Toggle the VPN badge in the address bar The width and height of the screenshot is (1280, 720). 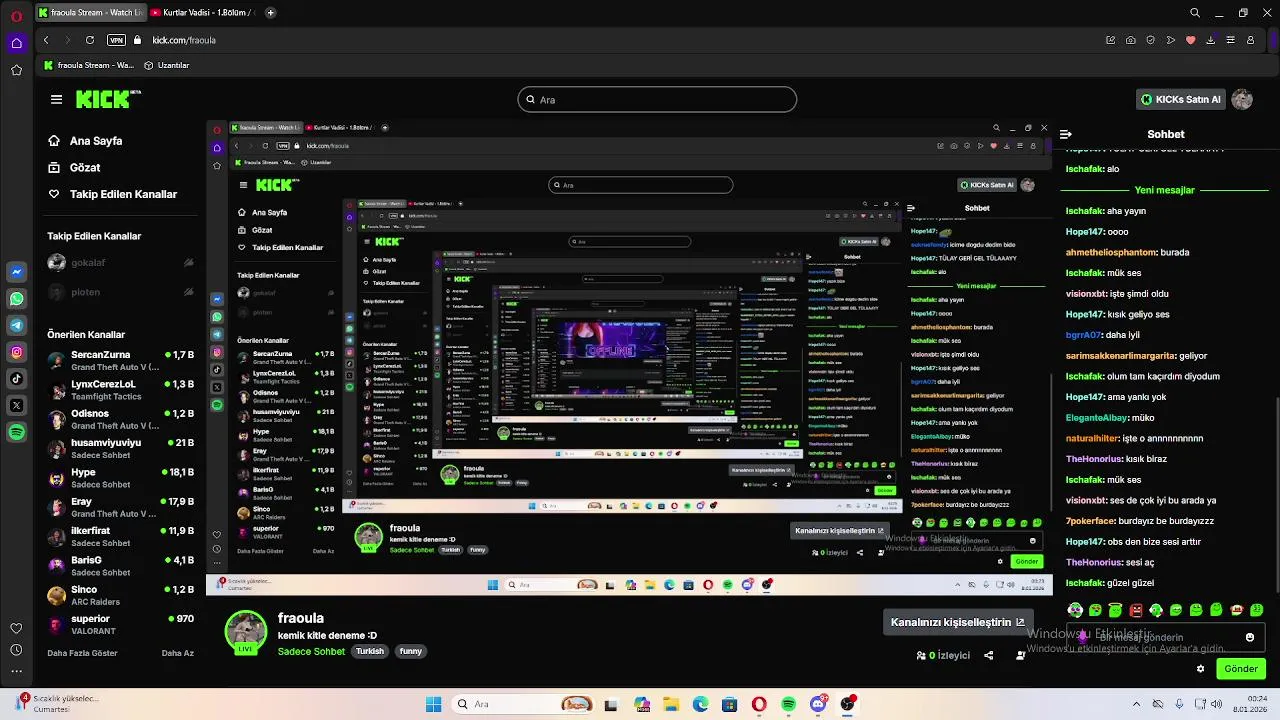[116, 40]
